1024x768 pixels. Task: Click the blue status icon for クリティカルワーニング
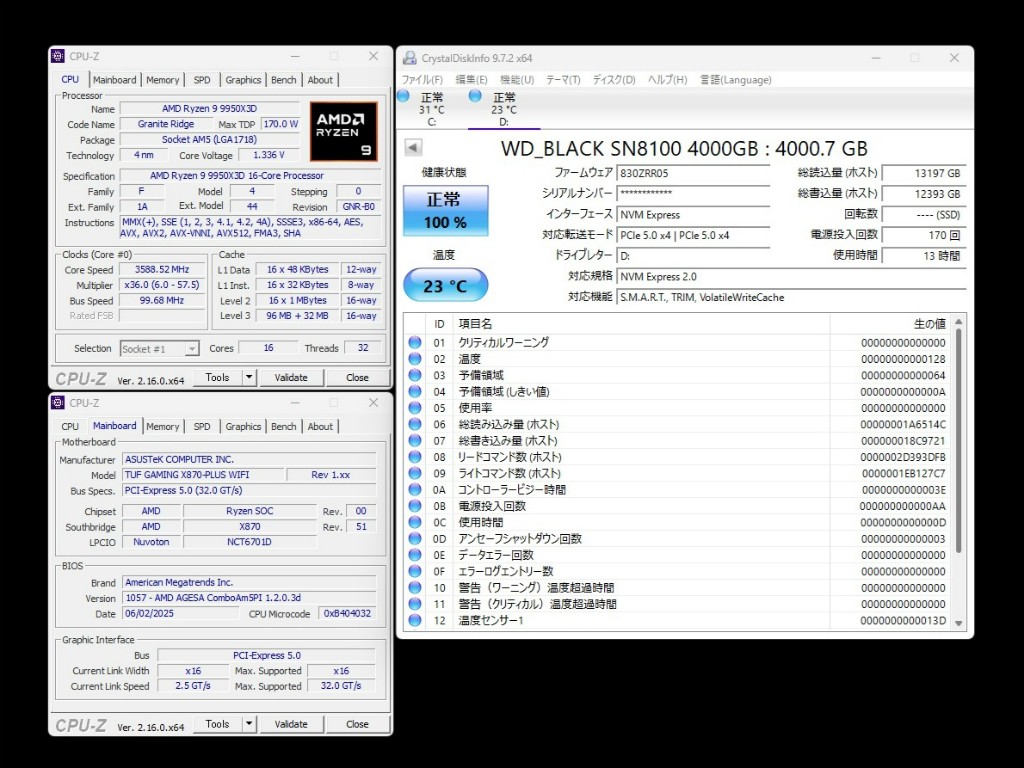[x=415, y=342]
